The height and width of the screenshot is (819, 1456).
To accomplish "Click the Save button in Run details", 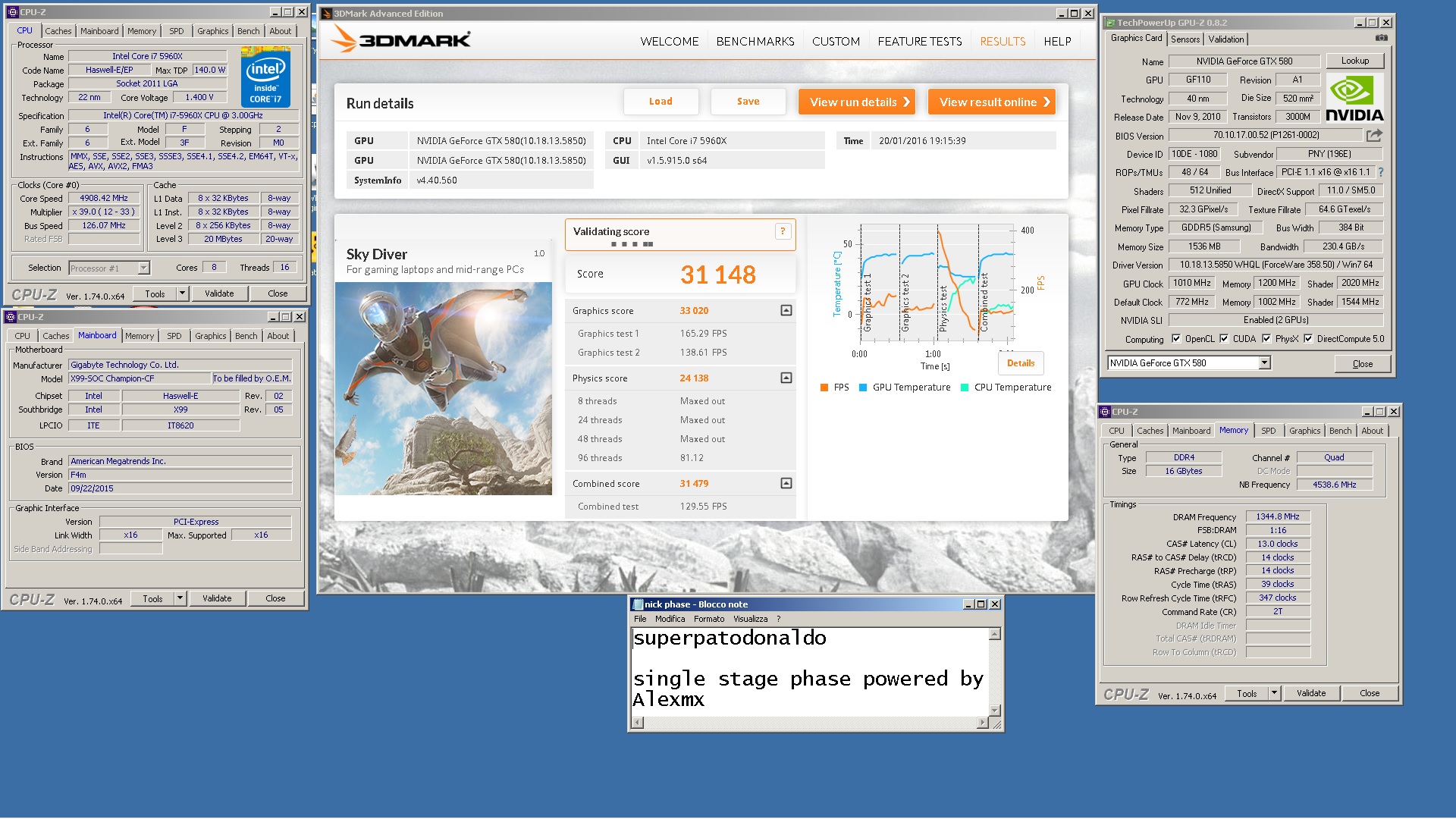I will coord(748,102).
